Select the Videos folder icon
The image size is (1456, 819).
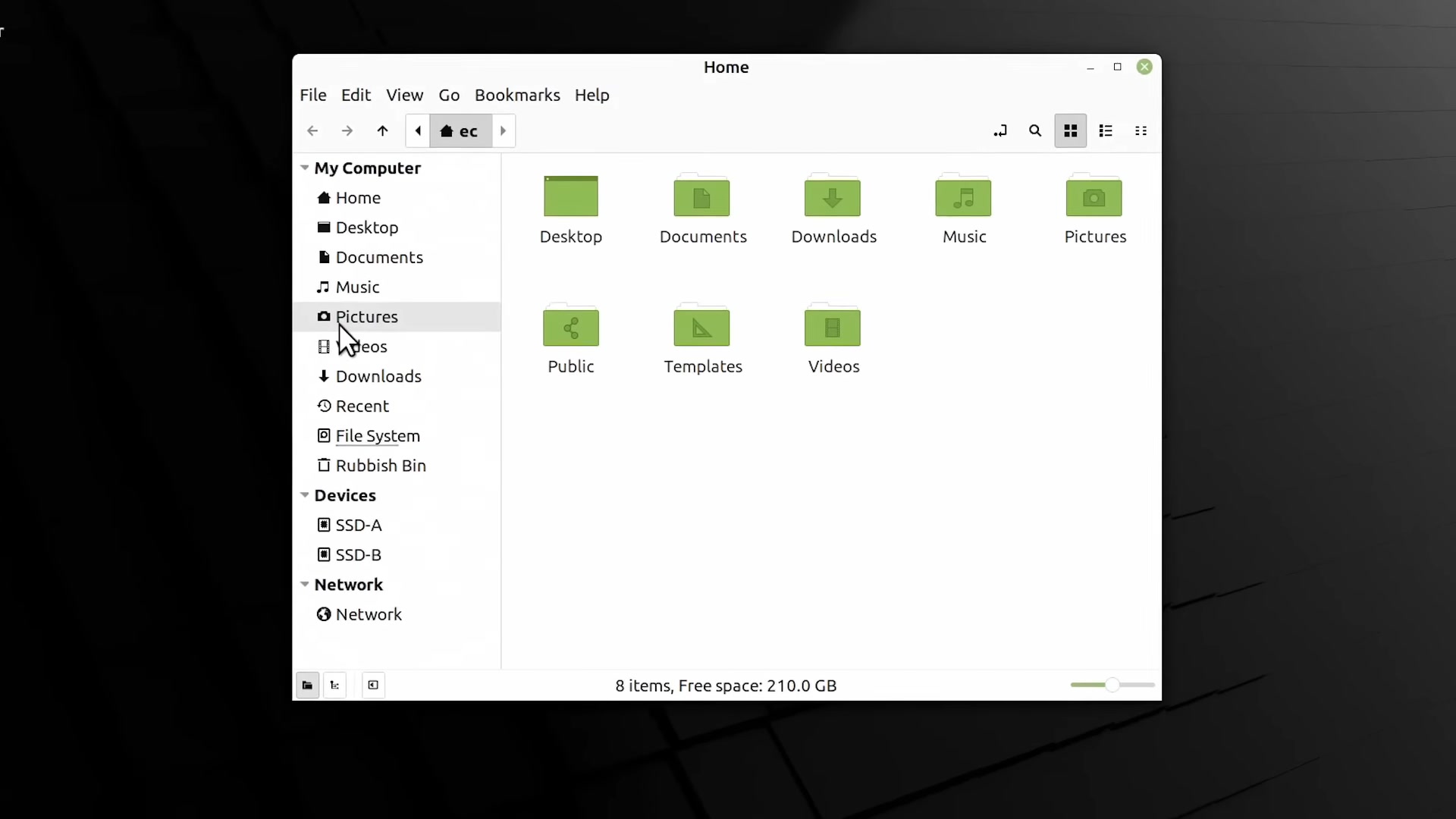pos(833,326)
